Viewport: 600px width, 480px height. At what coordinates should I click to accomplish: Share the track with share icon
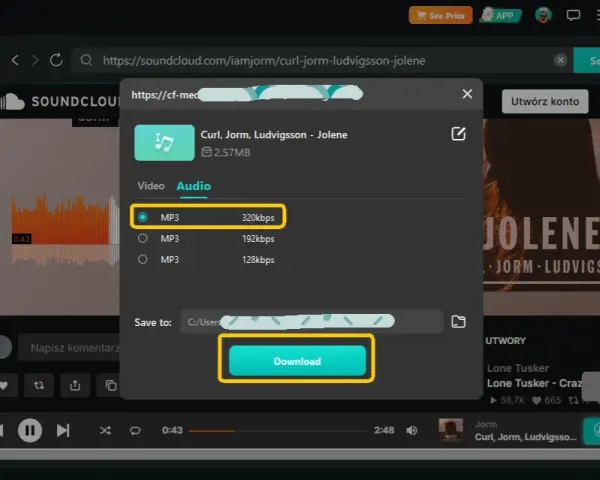75,385
